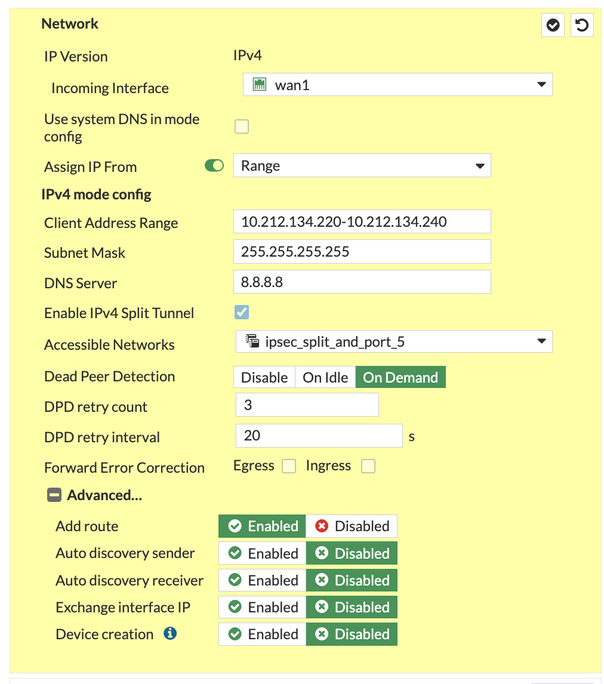Confirm Network section with checkmark icon
Screen dimensions: 604x684
tap(553, 25)
